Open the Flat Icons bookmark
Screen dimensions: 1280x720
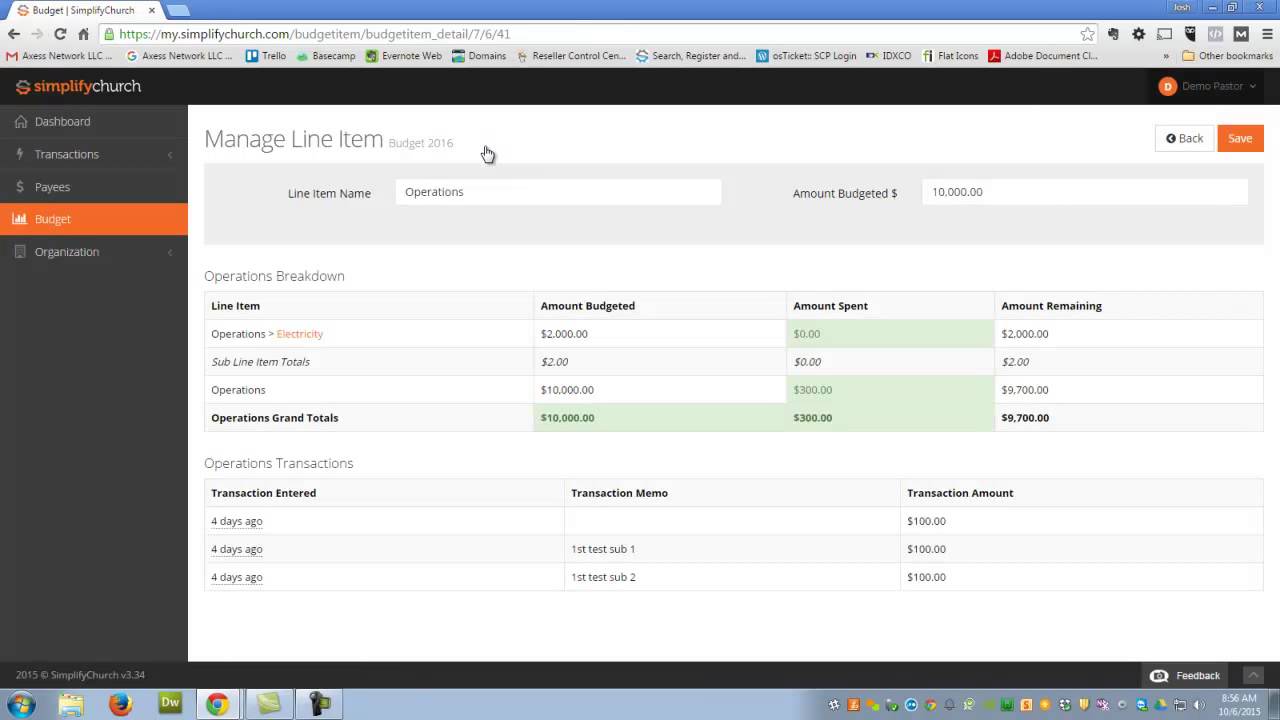tap(950, 56)
